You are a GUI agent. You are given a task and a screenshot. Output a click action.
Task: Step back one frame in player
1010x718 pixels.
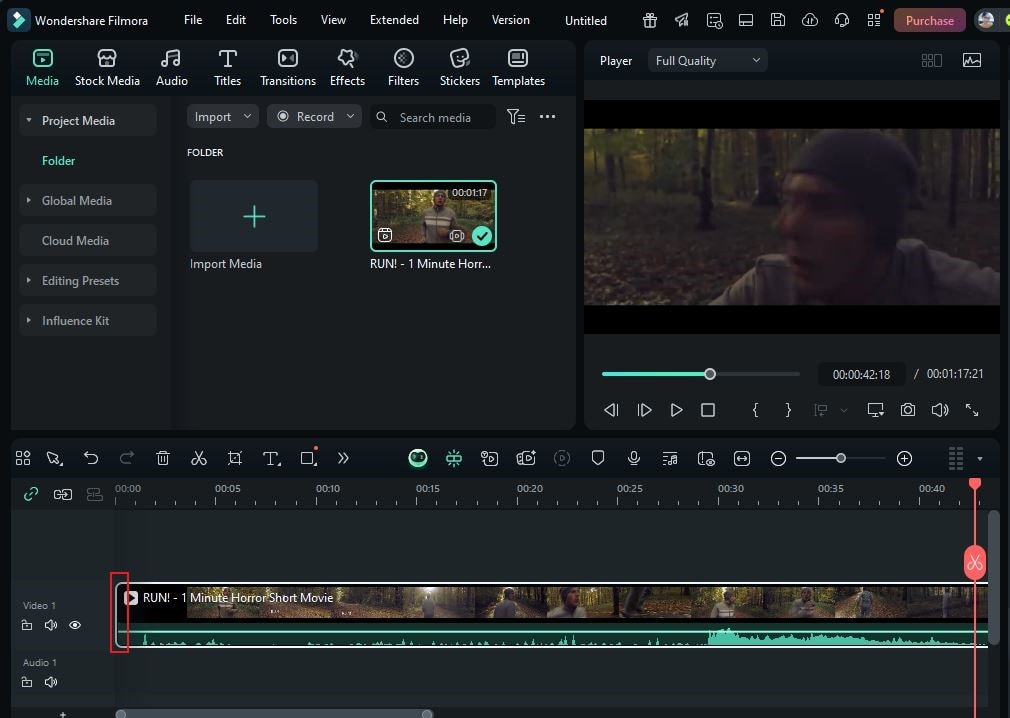point(611,410)
